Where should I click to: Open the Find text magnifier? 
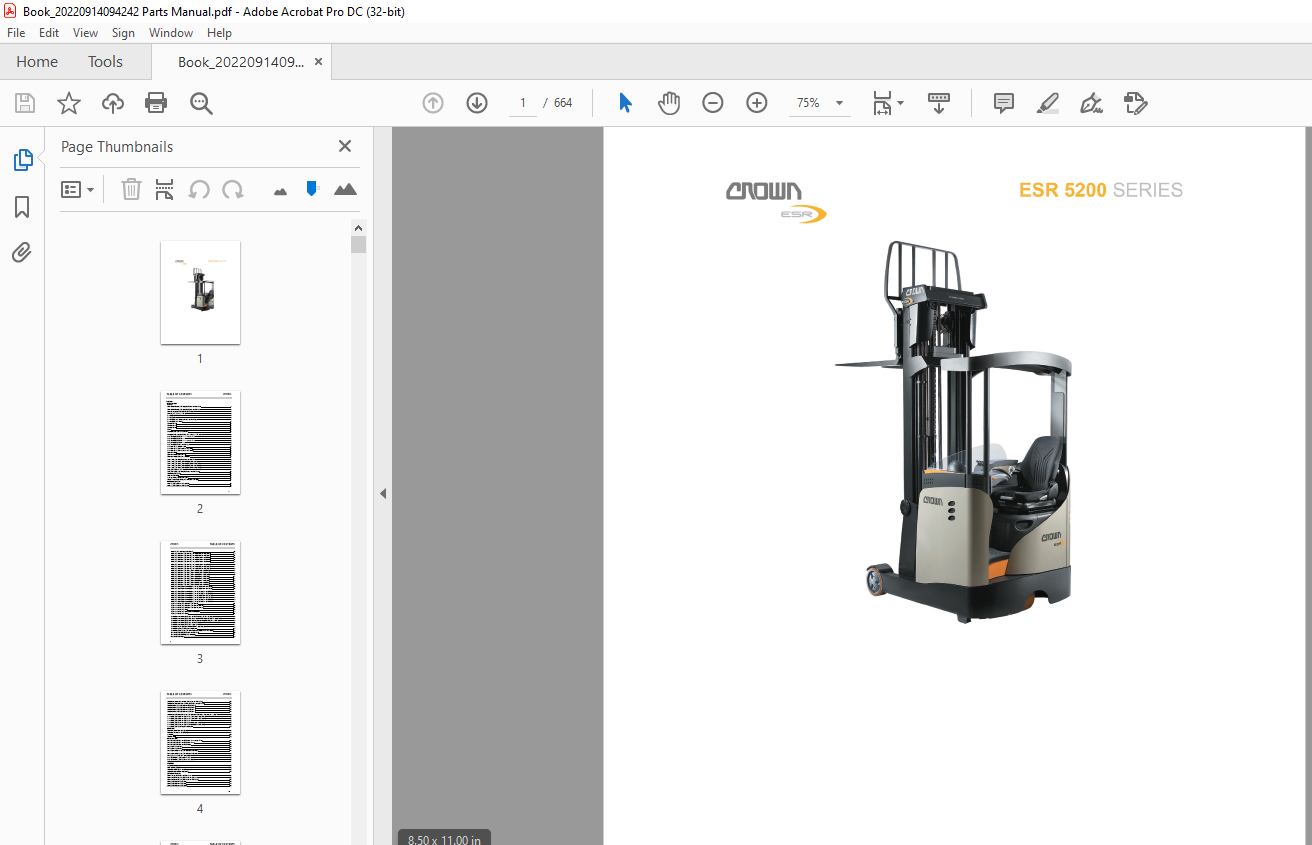coord(202,103)
